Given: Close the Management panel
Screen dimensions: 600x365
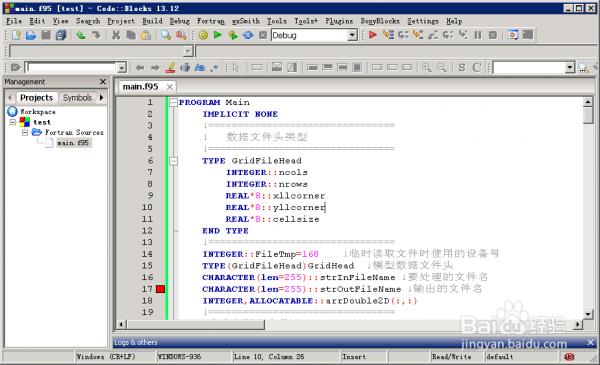Looking at the screenshot, I should click(x=103, y=81).
